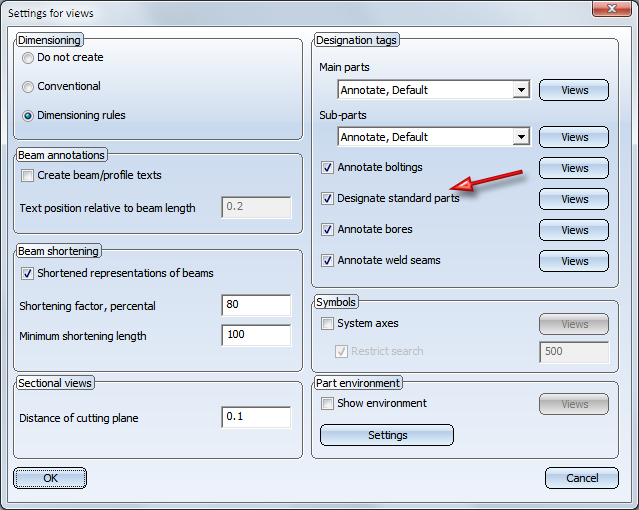Click the Minimum shortening length field
Viewport: 639px width, 510px height.
coord(256,335)
